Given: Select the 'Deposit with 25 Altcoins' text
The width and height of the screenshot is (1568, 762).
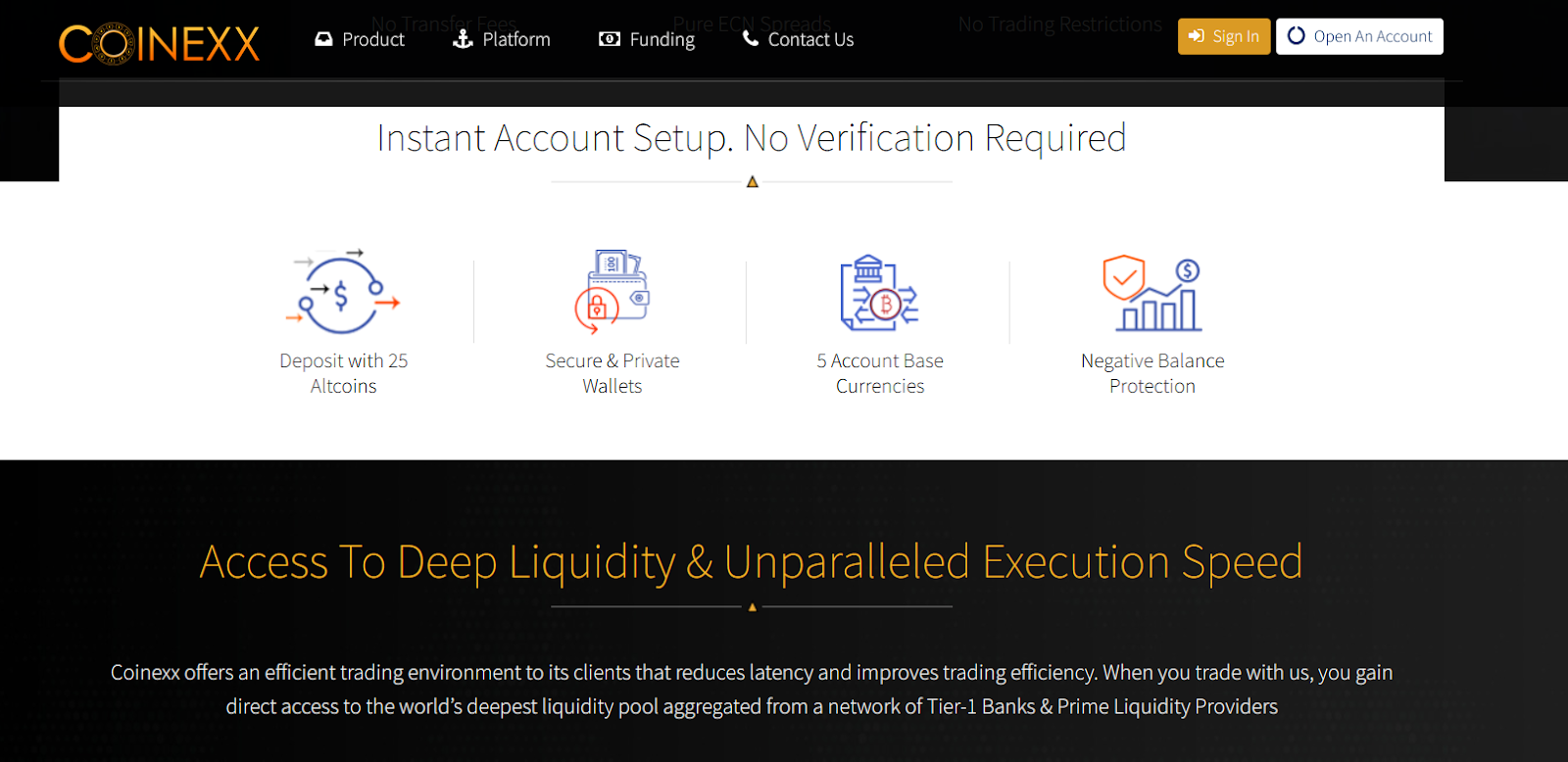Looking at the screenshot, I should point(344,373).
